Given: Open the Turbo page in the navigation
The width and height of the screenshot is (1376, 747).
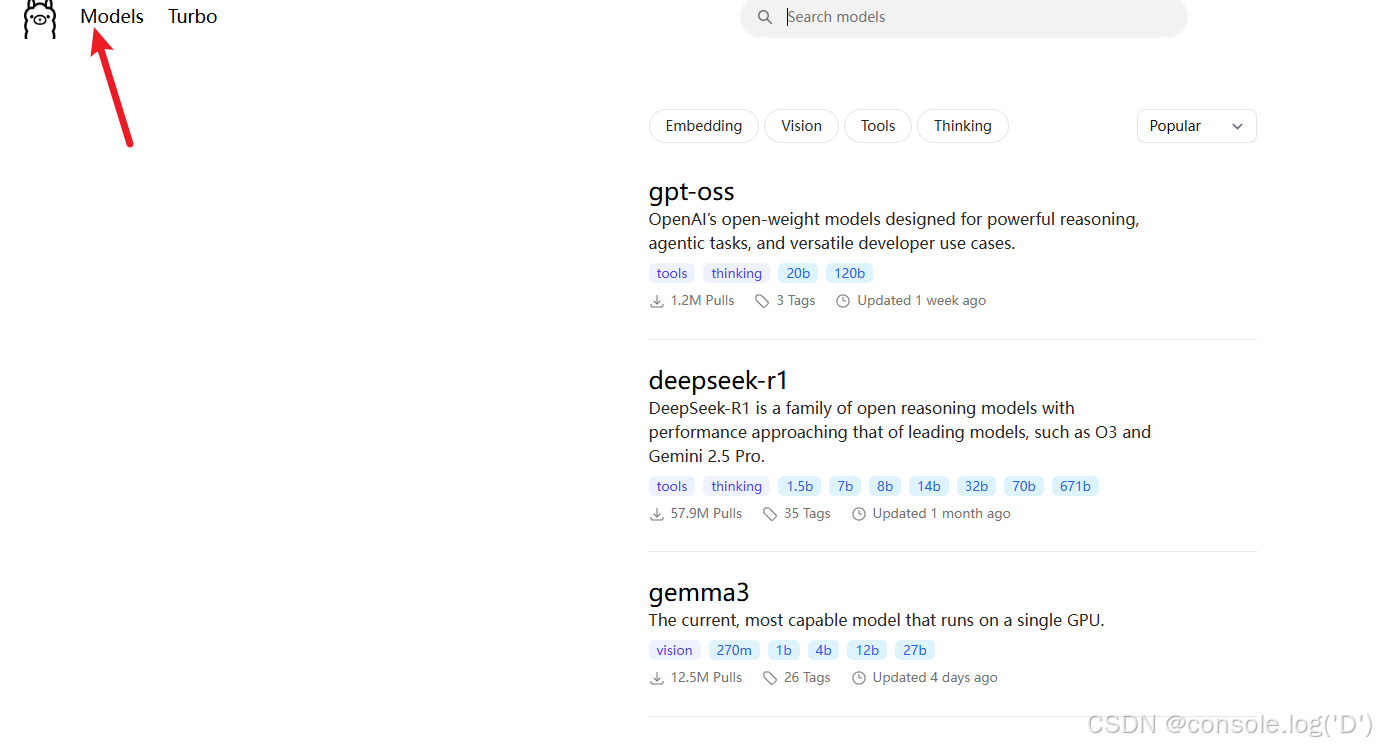Looking at the screenshot, I should [192, 17].
